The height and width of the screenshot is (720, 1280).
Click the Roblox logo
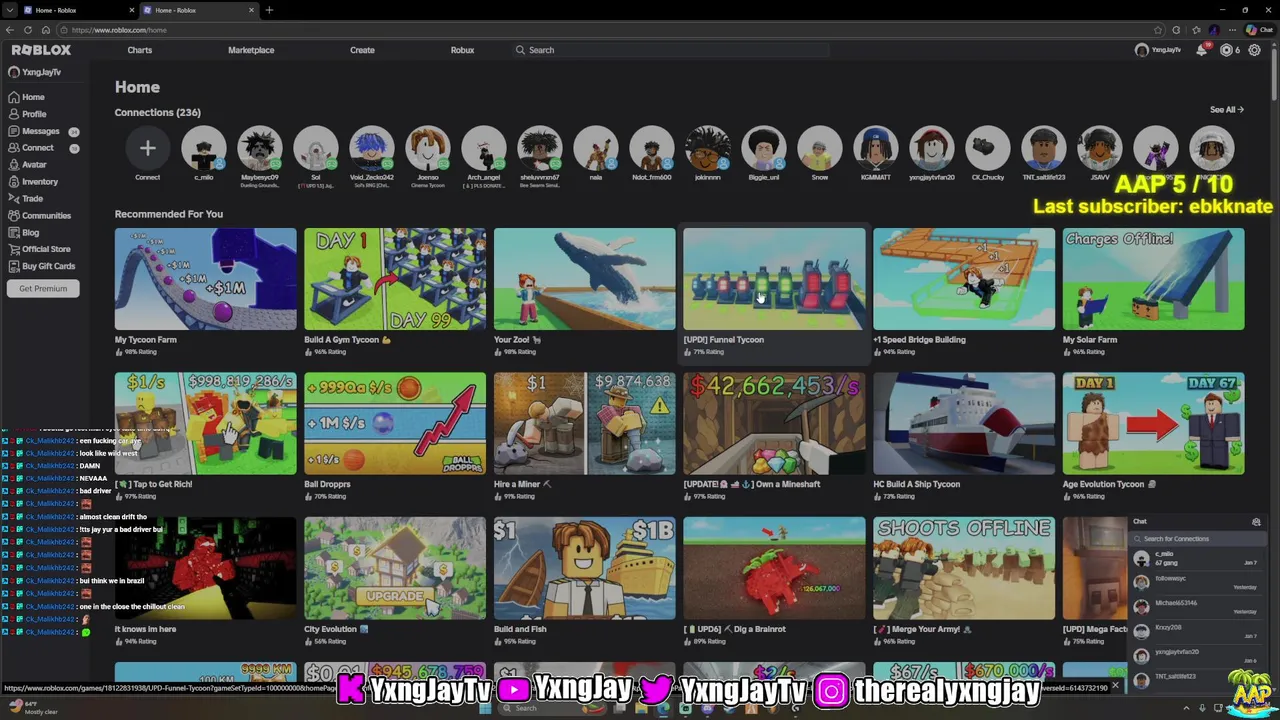[41, 50]
